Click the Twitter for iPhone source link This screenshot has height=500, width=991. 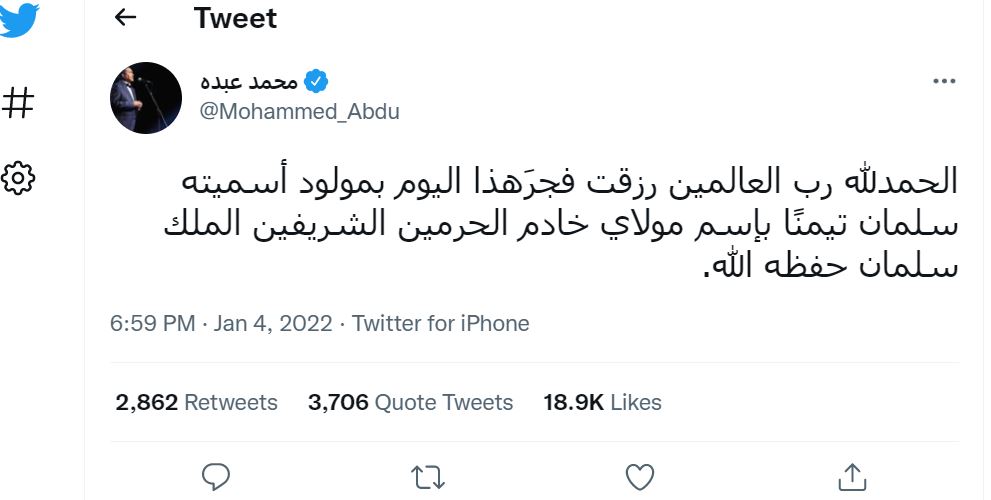pyautogui.click(x=441, y=324)
